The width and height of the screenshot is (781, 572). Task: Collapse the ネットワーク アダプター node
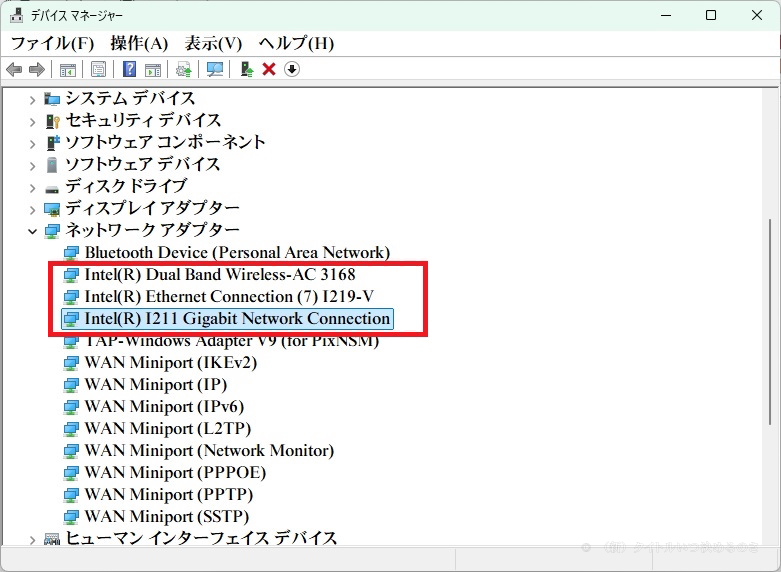point(32,231)
